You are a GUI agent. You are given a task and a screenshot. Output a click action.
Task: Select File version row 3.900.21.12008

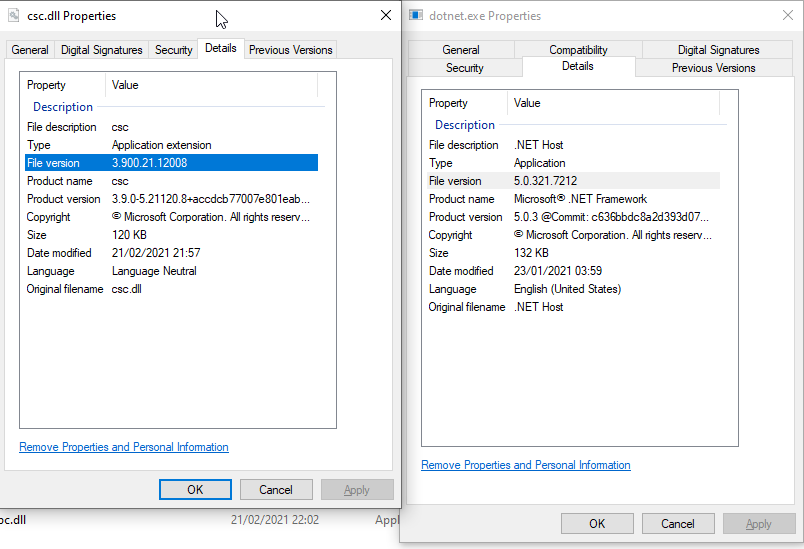coord(171,162)
